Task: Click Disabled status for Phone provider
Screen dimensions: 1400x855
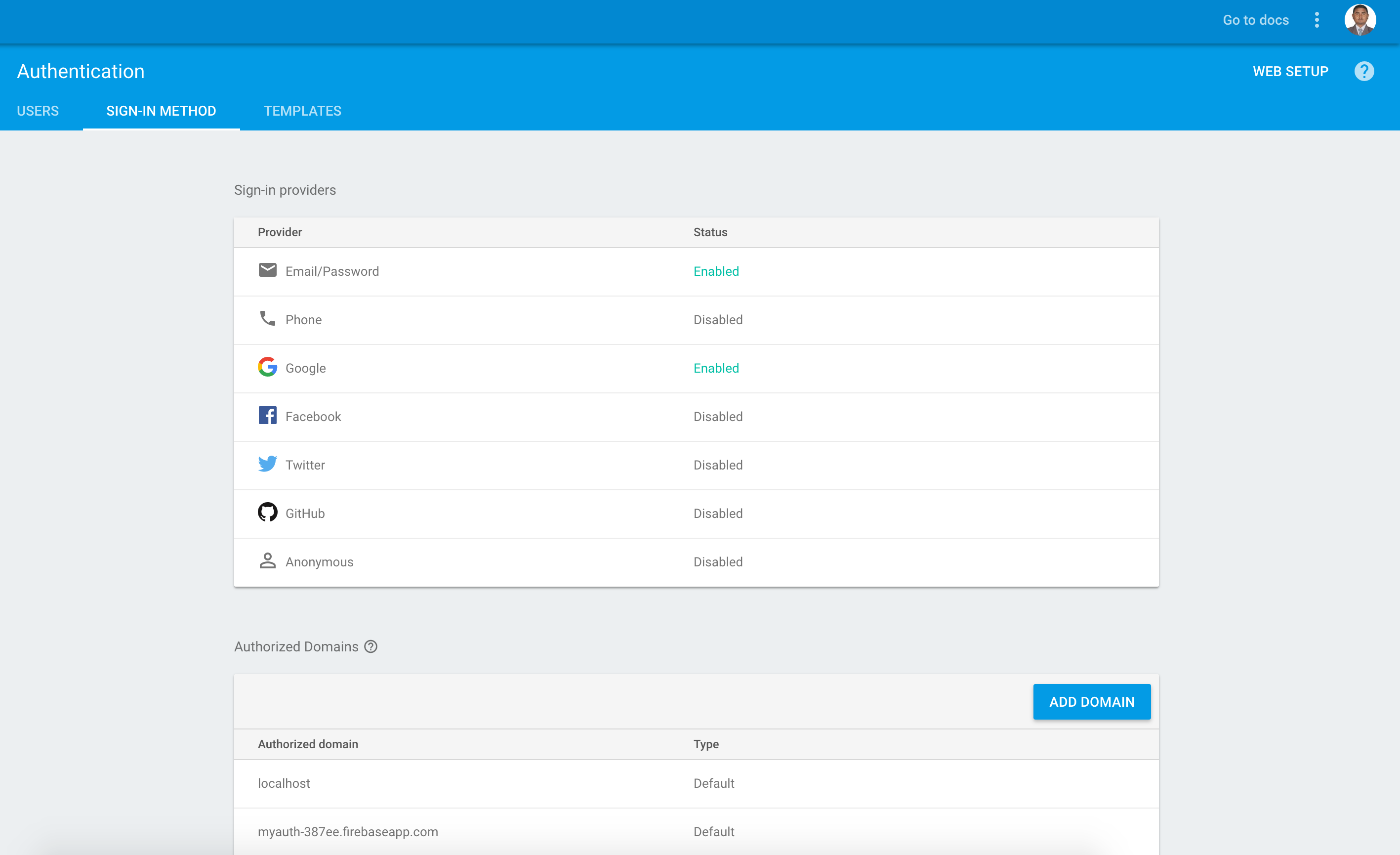Action: (x=718, y=320)
